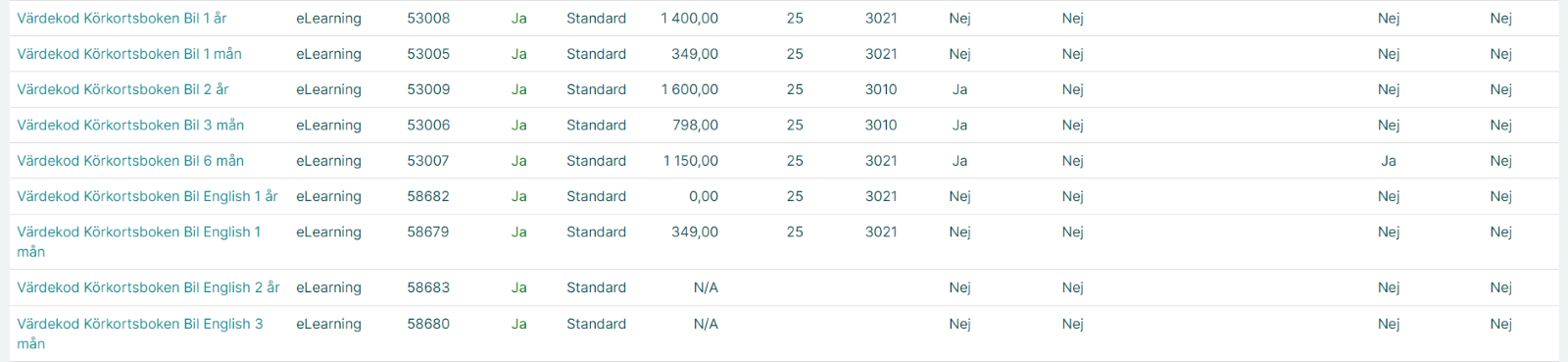The height and width of the screenshot is (362, 1568).
Task: Select article number 53009 cell
Action: [x=428, y=89]
